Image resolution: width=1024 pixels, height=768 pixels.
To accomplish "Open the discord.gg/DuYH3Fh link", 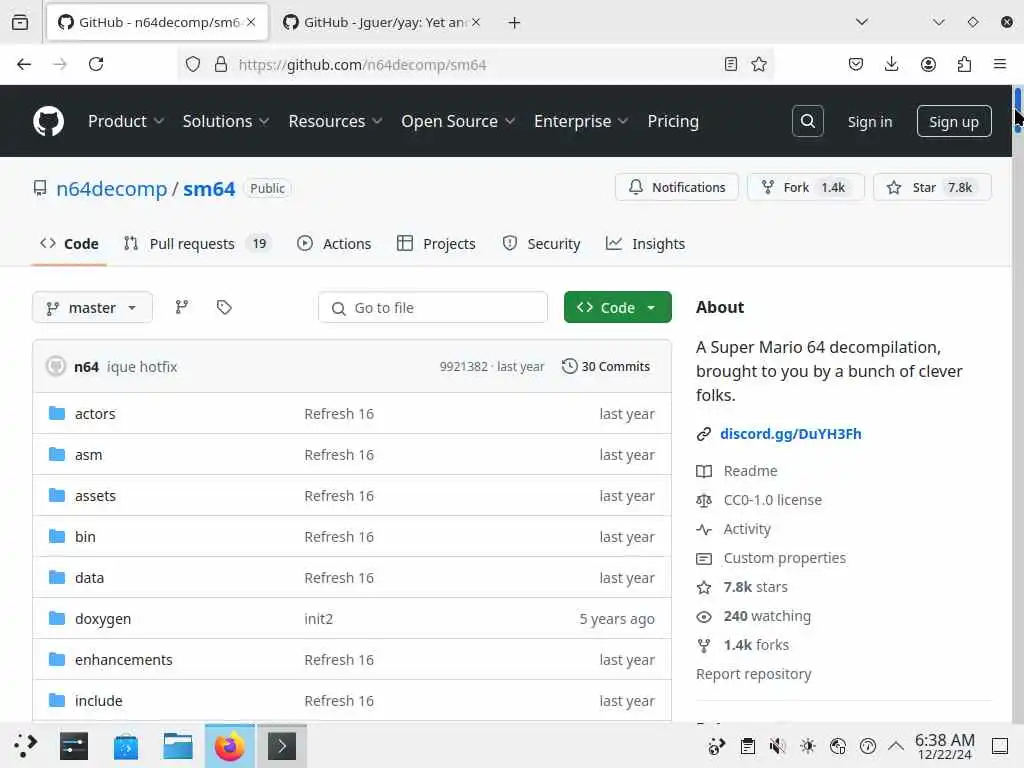I will (x=790, y=434).
